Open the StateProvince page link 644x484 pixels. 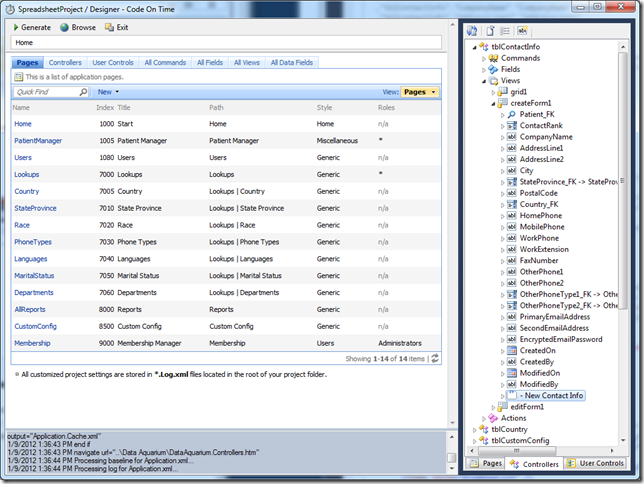pyautogui.click(x=35, y=208)
